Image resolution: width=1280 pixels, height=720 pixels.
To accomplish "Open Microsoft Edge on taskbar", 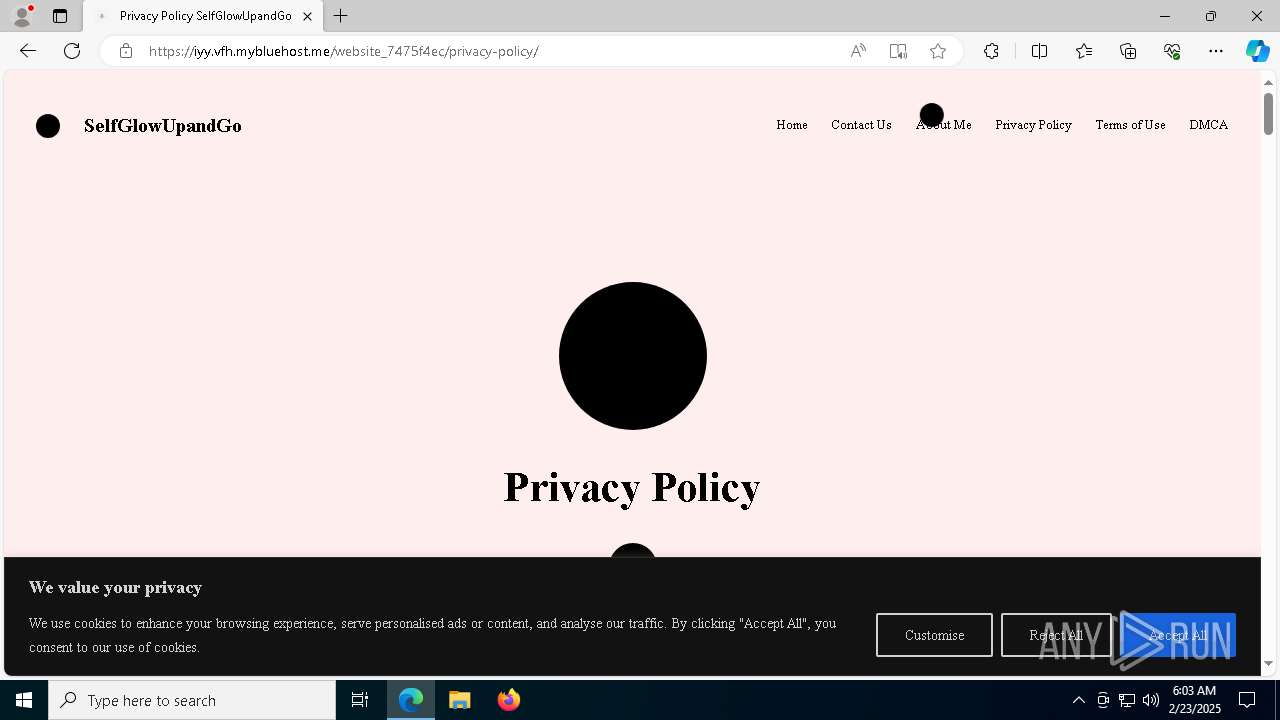I will [x=411, y=700].
